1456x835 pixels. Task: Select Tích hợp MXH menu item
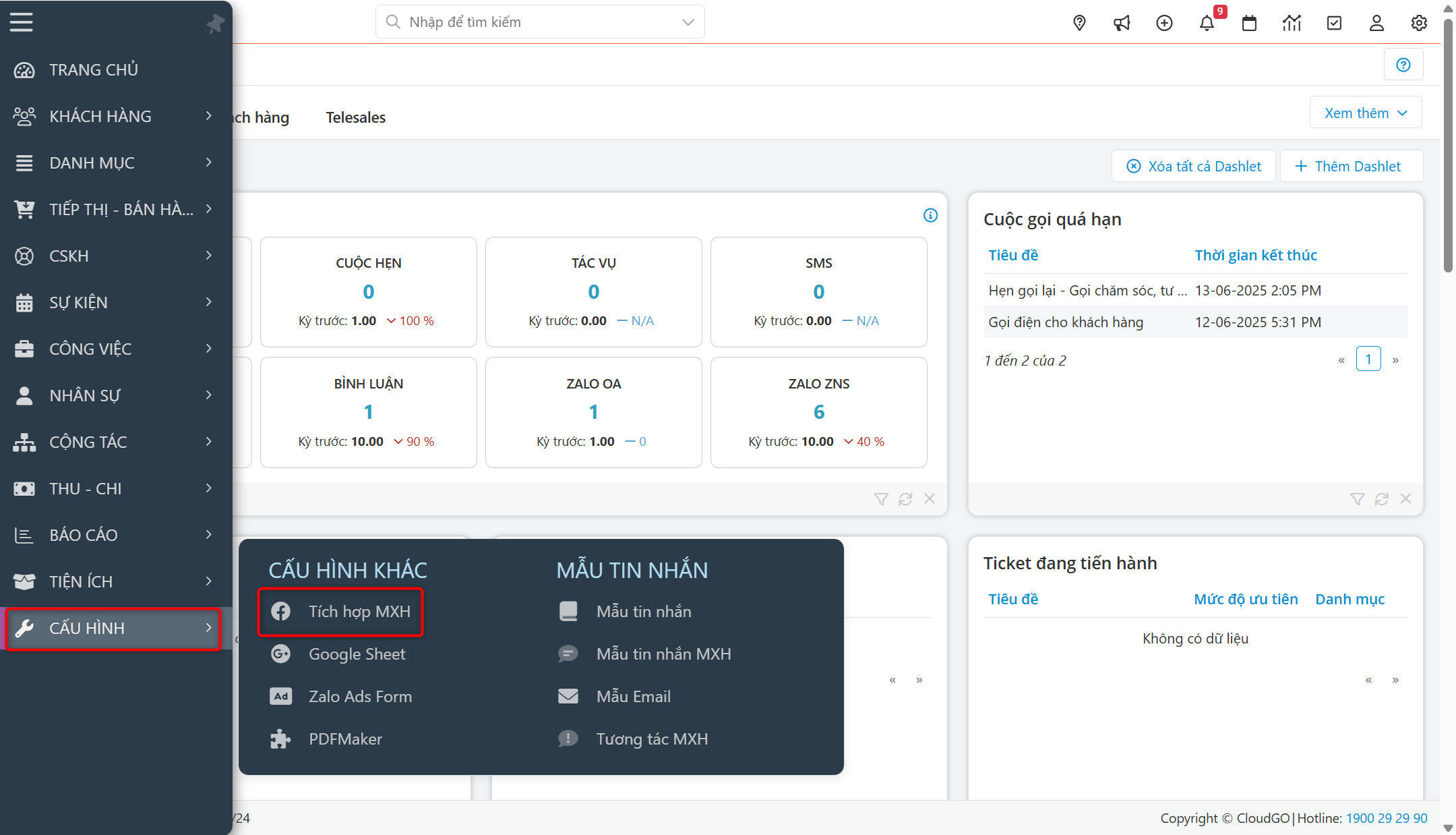[359, 611]
